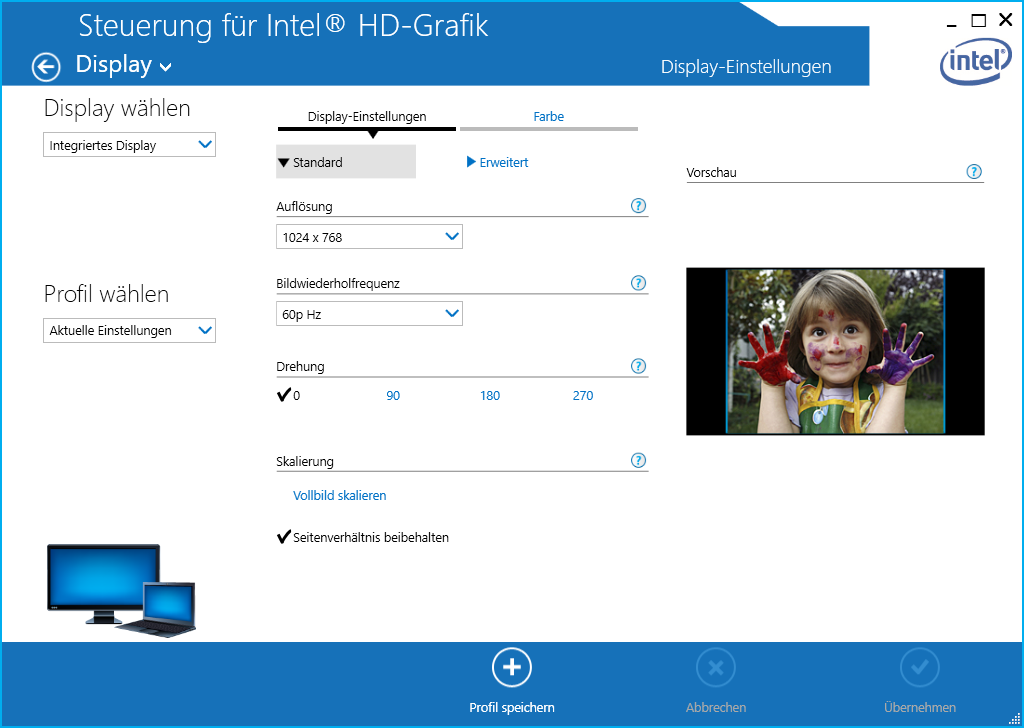Open help for Drehung
The width and height of the screenshot is (1024, 728).
coord(638,366)
